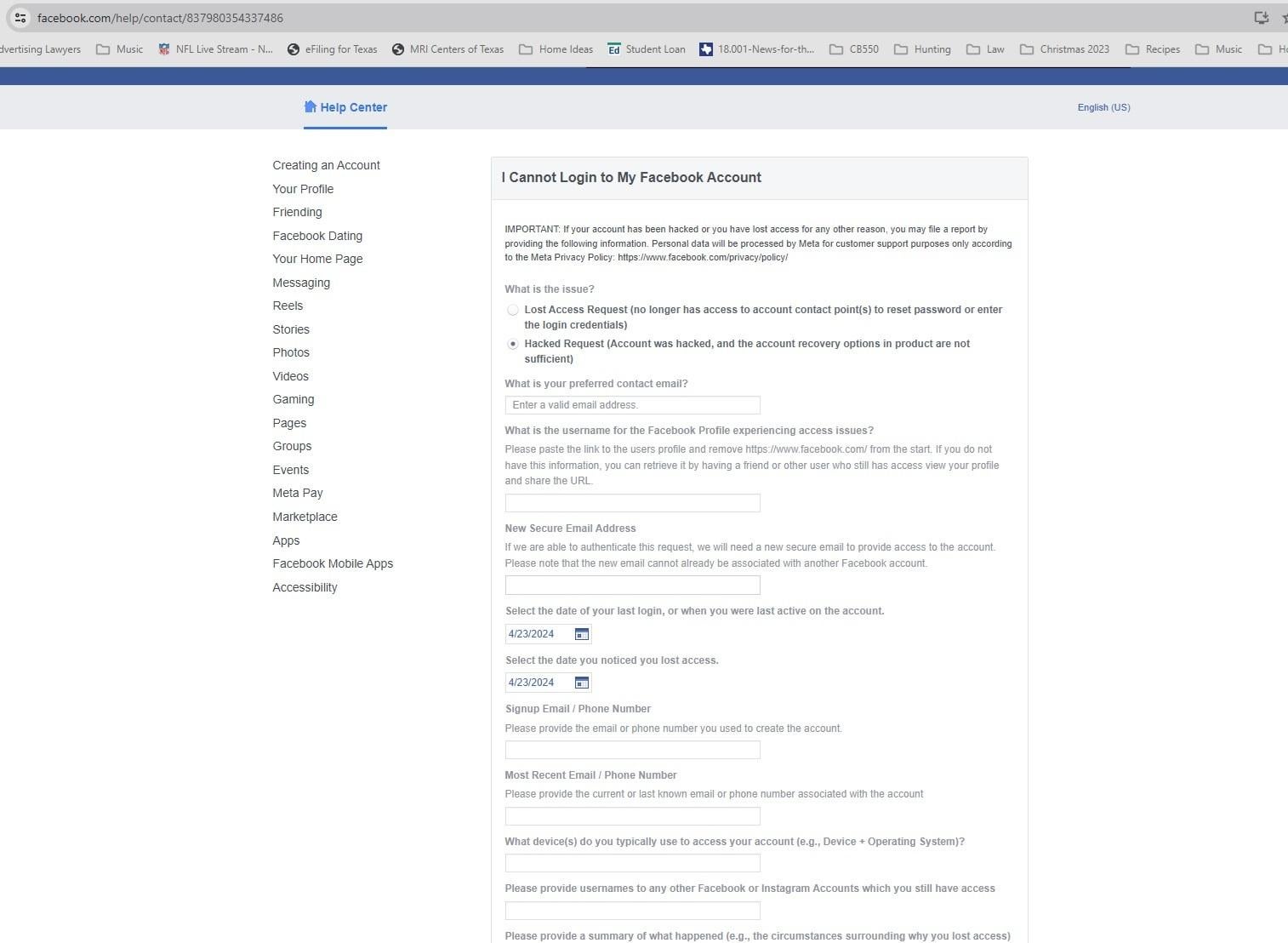
Task: Open Marketplace help topic
Action: coord(305,517)
